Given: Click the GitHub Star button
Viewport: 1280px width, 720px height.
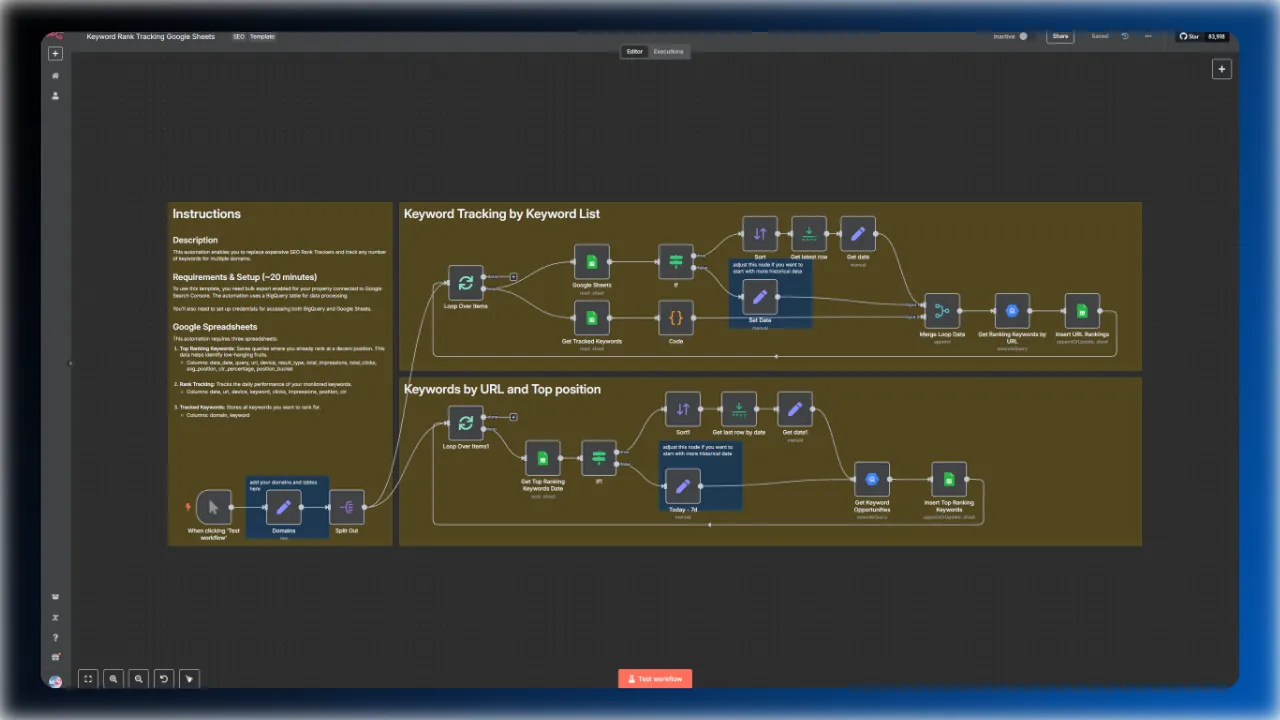Looking at the screenshot, I should pos(1189,36).
